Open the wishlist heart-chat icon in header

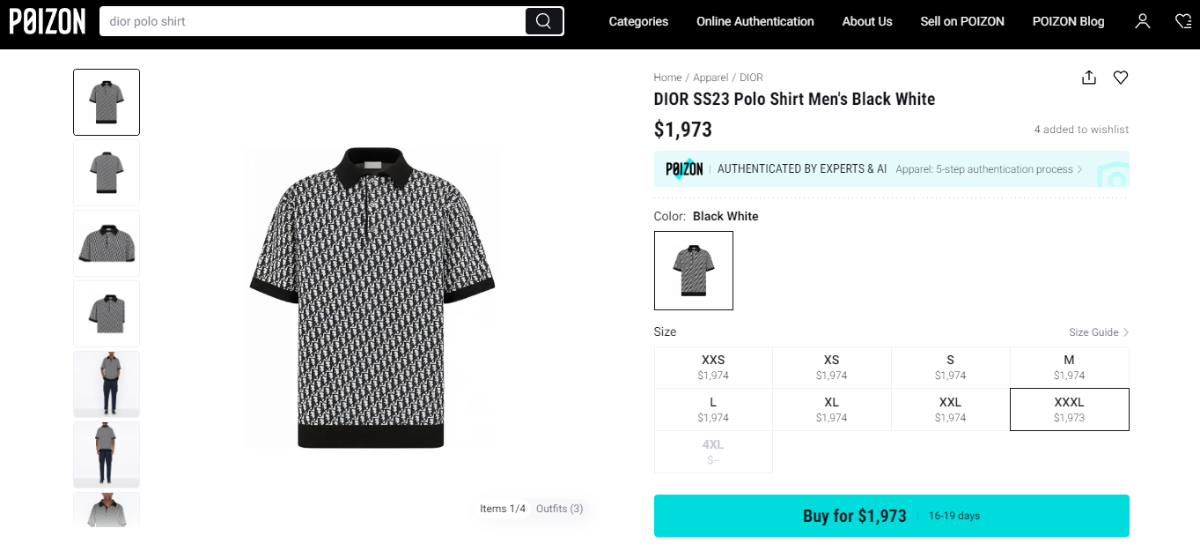pos(1183,21)
